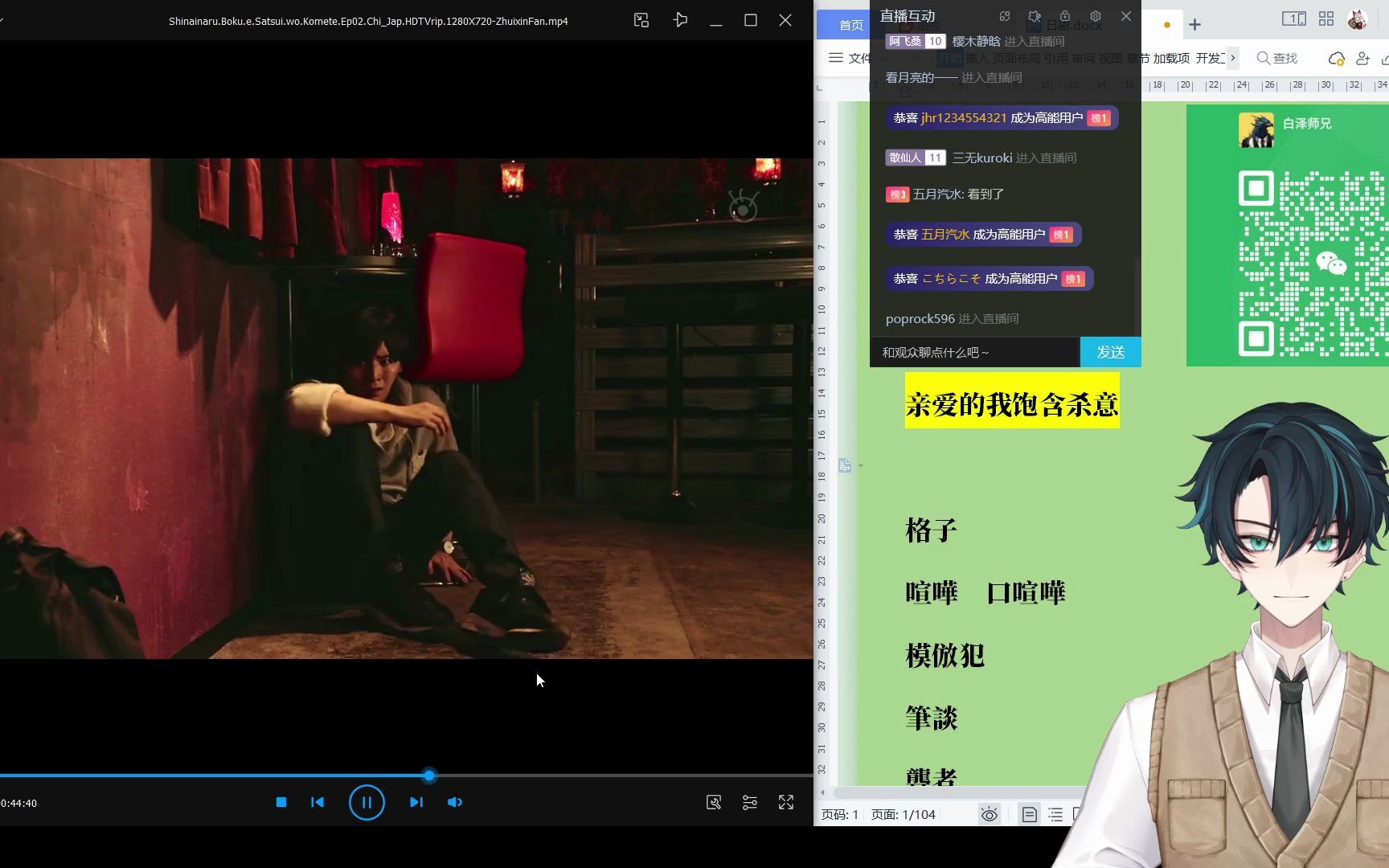
Task: Open the 开发工具 ribbon tab
Action: (x=1210, y=58)
